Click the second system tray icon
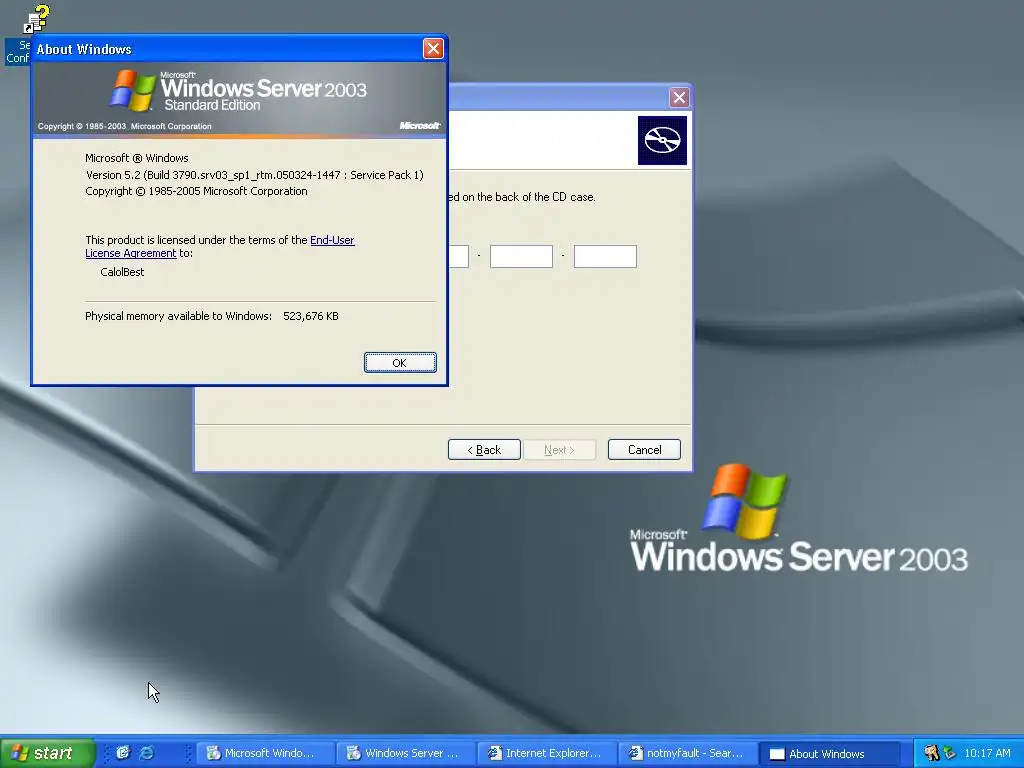 tap(950, 753)
